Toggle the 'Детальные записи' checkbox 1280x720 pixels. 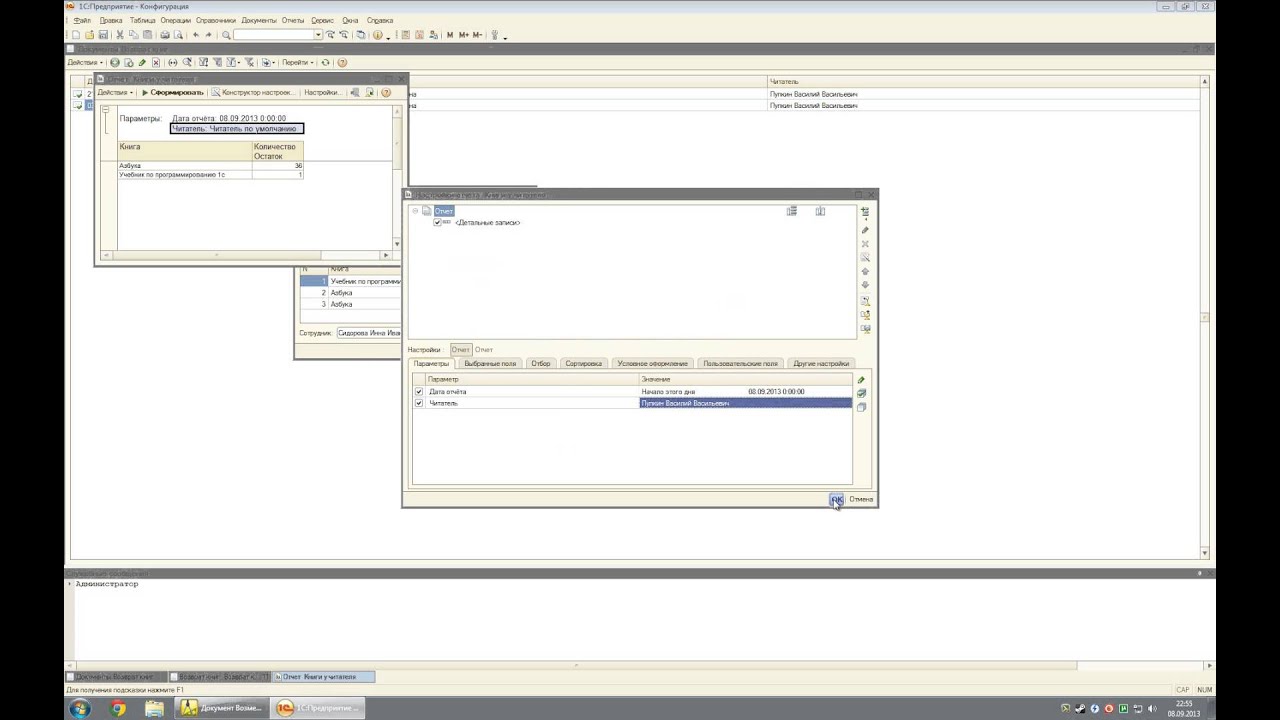437,222
